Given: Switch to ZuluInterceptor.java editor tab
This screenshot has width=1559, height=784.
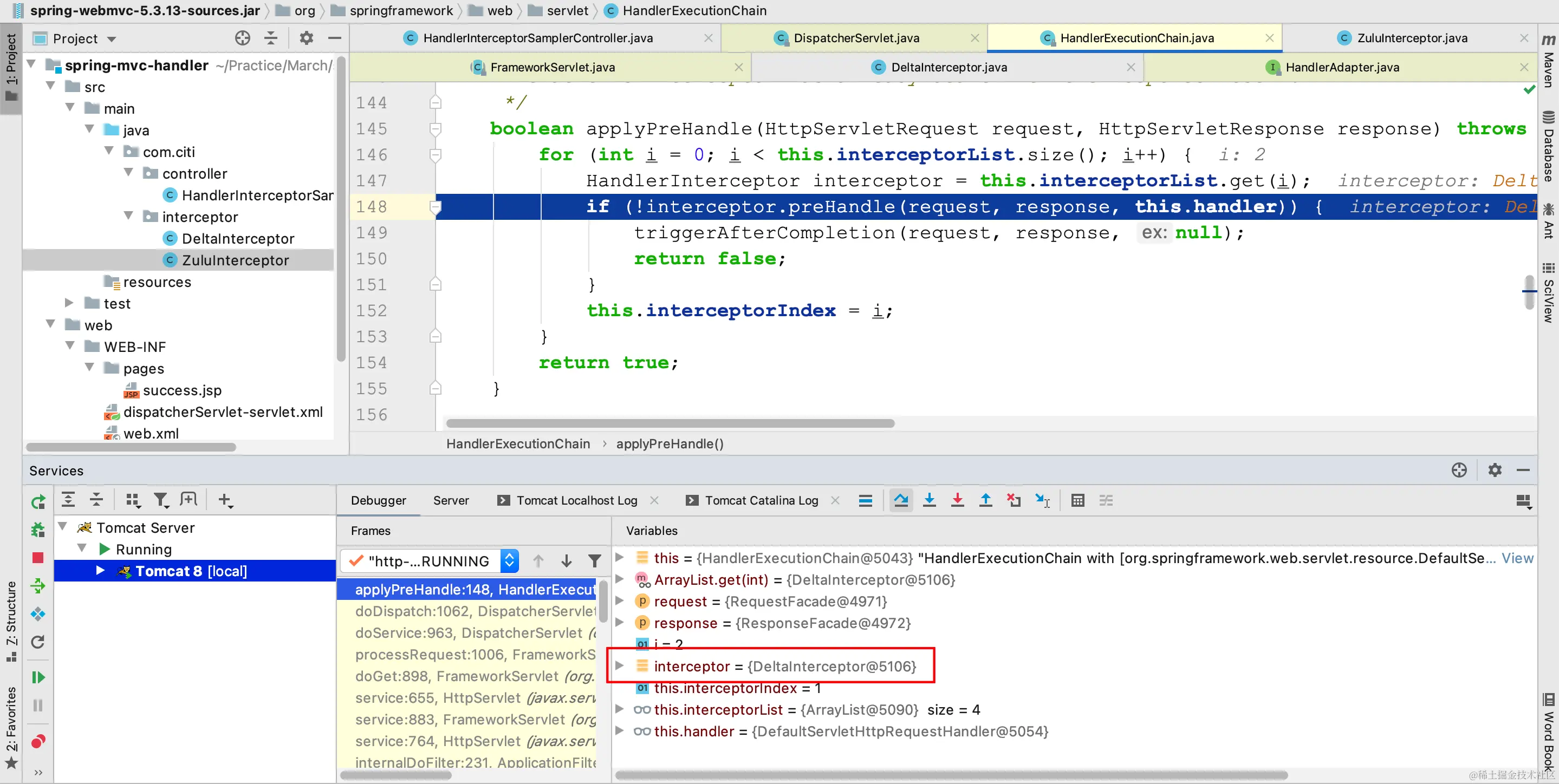Looking at the screenshot, I should click(1411, 38).
